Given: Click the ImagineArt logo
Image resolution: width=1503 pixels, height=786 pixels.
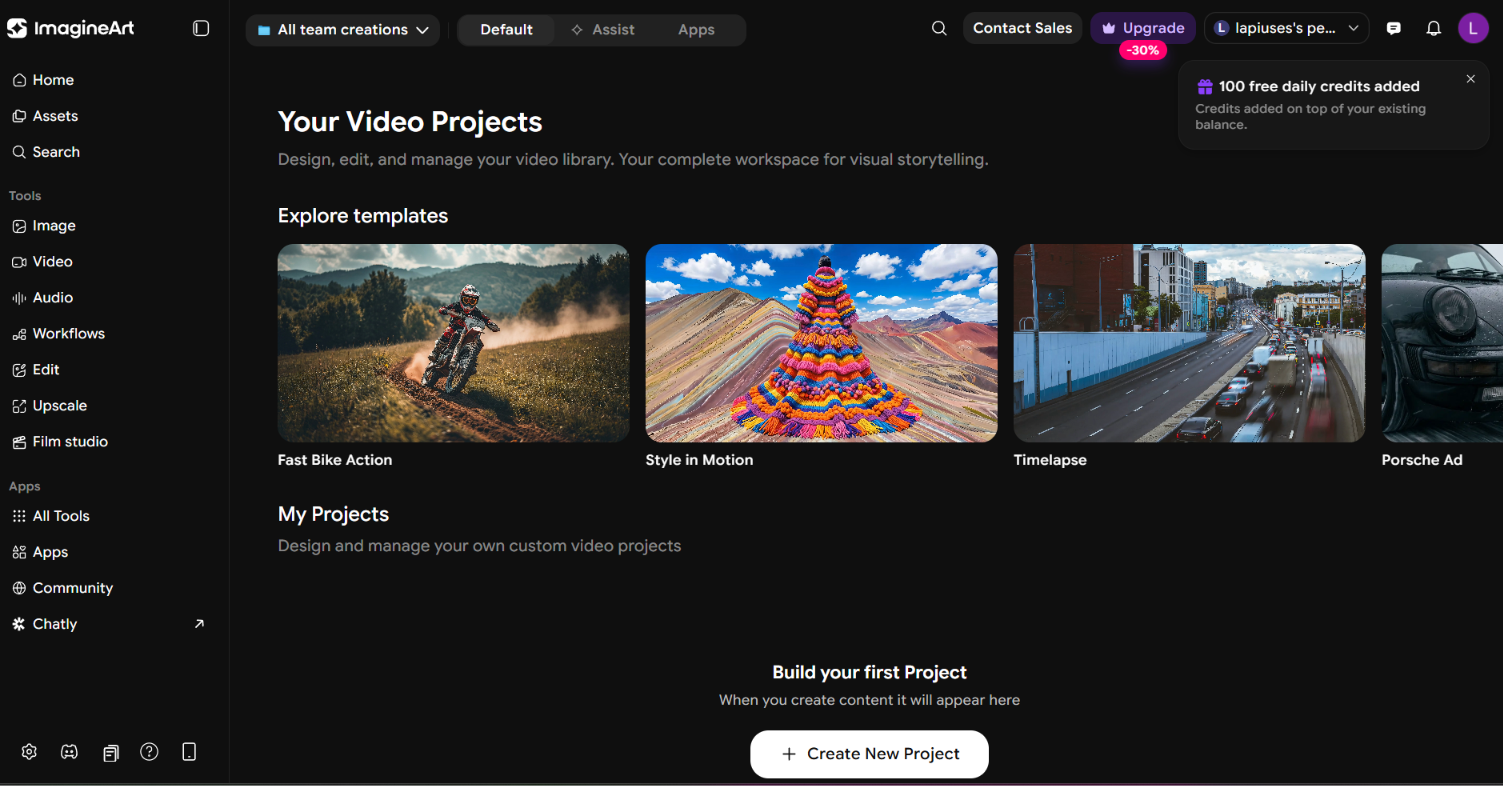Looking at the screenshot, I should coord(70,28).
